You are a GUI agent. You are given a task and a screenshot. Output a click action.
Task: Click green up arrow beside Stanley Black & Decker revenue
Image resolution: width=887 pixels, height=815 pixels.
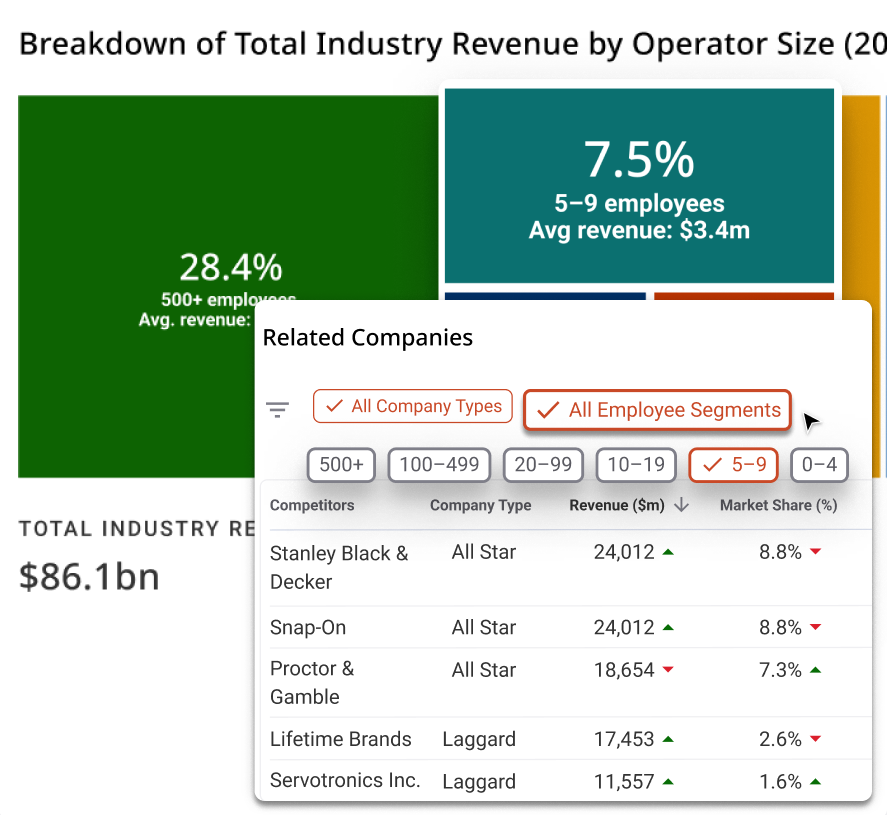coord(668,552)
